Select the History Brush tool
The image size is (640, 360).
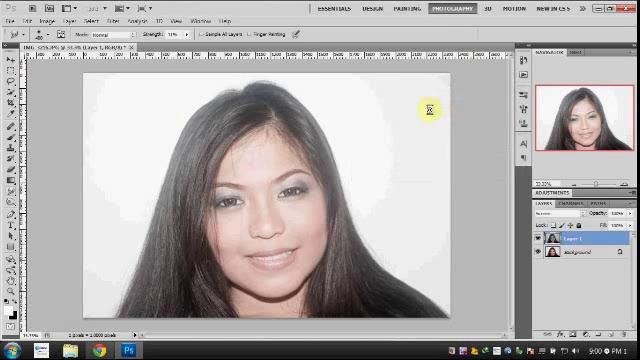[x=11, y=158]
